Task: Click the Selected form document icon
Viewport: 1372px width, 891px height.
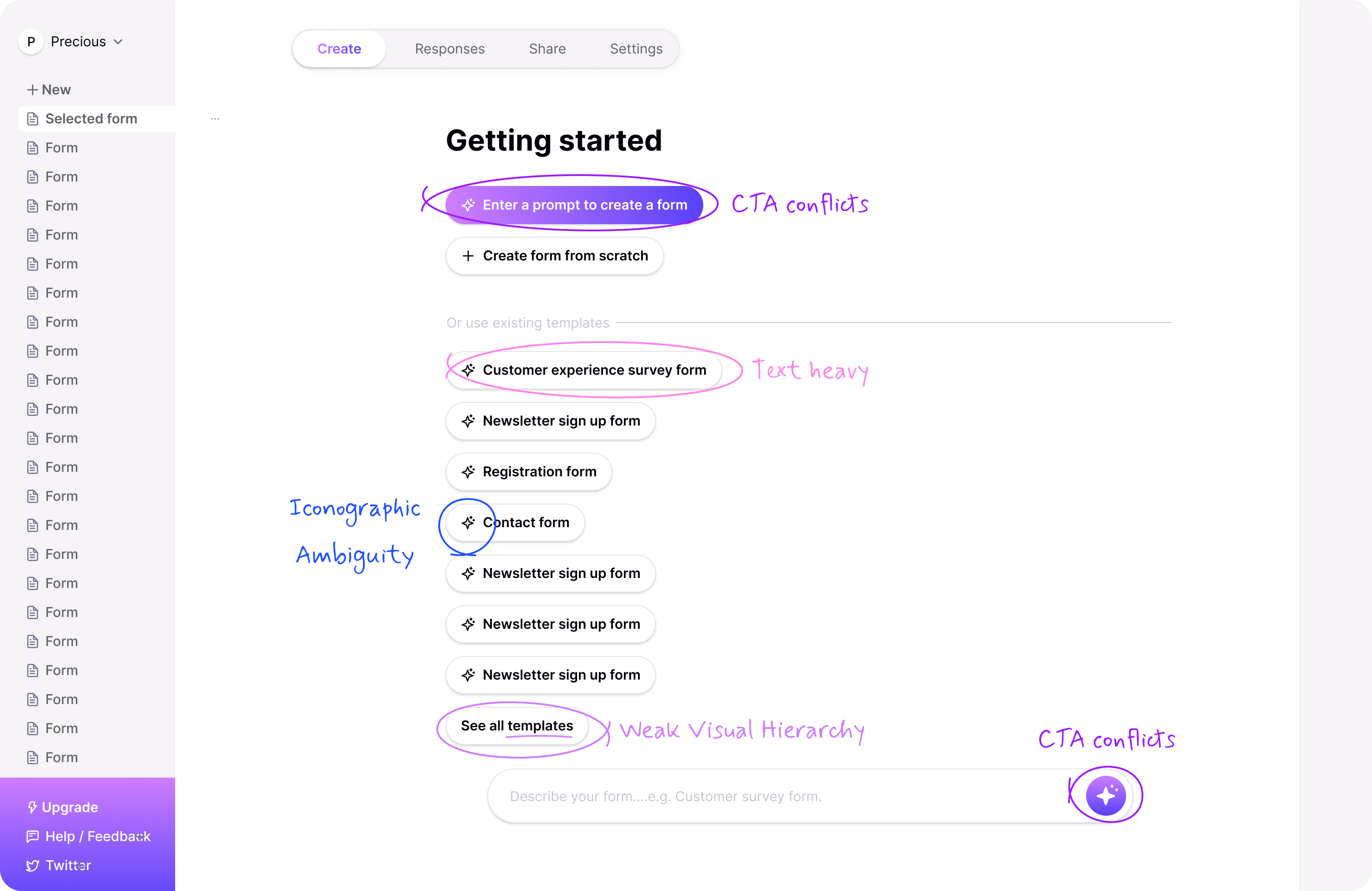Action: tap(33, 119)
